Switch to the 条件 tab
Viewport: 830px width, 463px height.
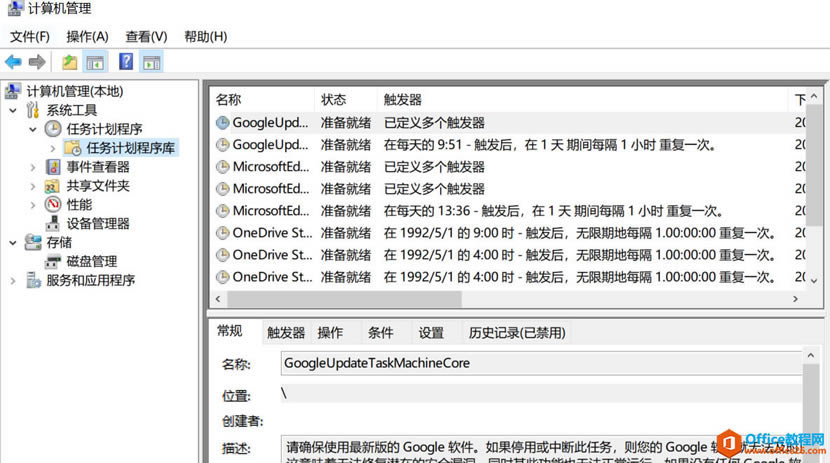tap(381, 333)
